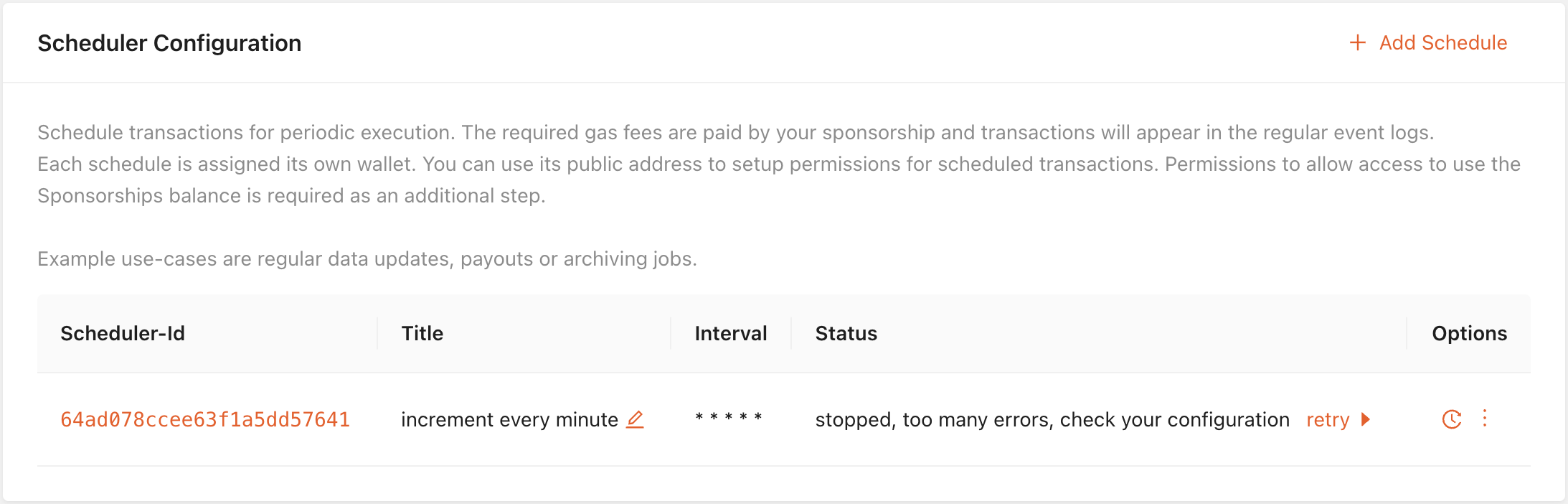Click the plus icon beside Add Schedule
The height and width of the screenshot is (504, 1568).
click(1357, 43)
